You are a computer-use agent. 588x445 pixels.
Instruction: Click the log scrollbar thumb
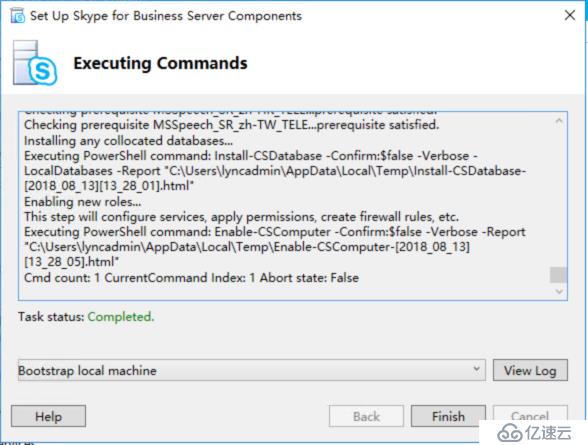click(558, 275)
